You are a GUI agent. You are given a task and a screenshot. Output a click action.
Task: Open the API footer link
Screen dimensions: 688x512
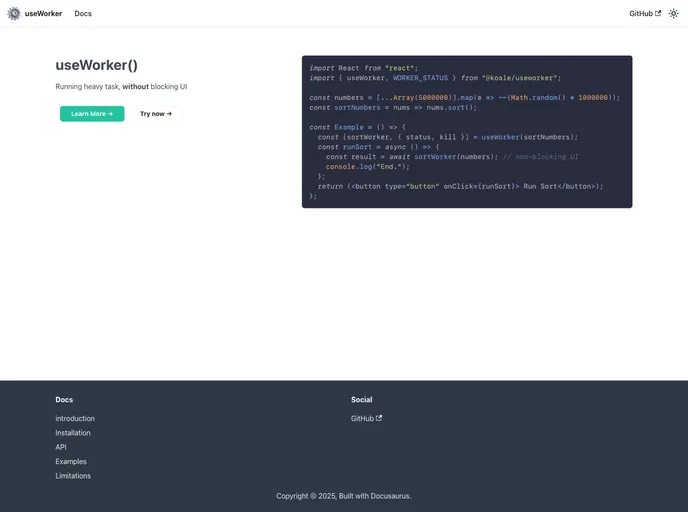coord(61,447)
